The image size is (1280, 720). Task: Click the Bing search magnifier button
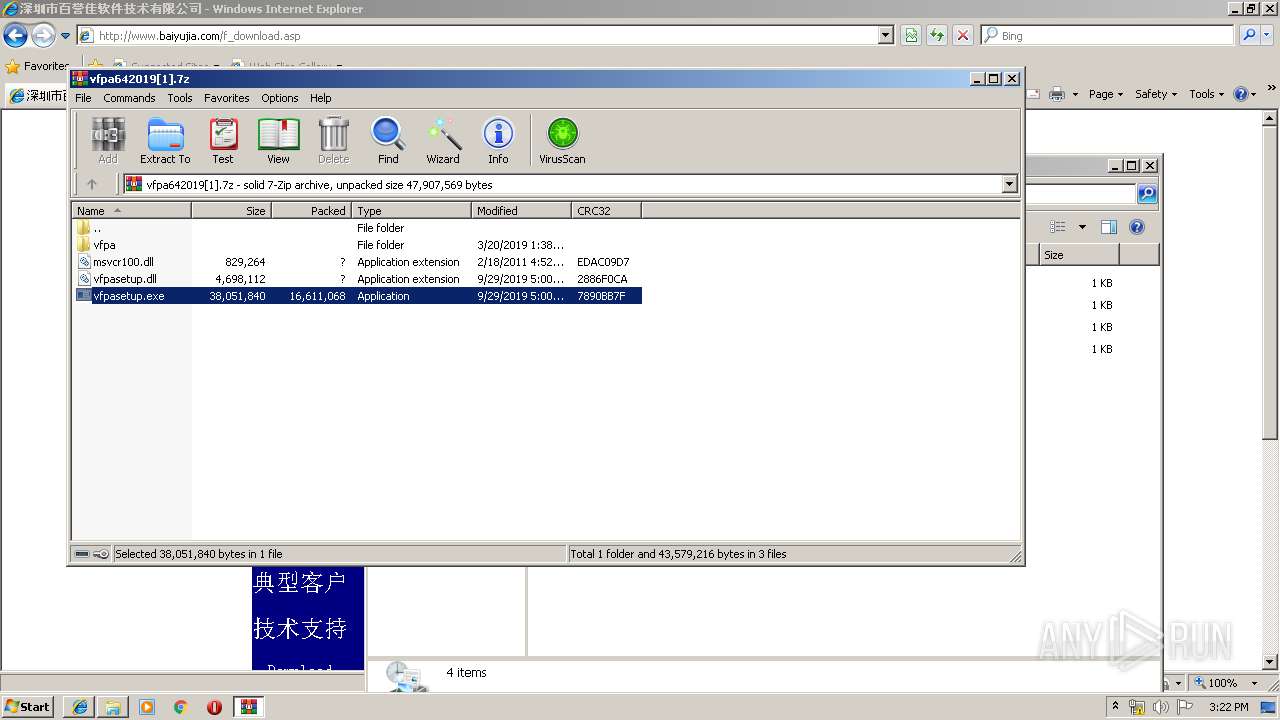coord(1249,36)
